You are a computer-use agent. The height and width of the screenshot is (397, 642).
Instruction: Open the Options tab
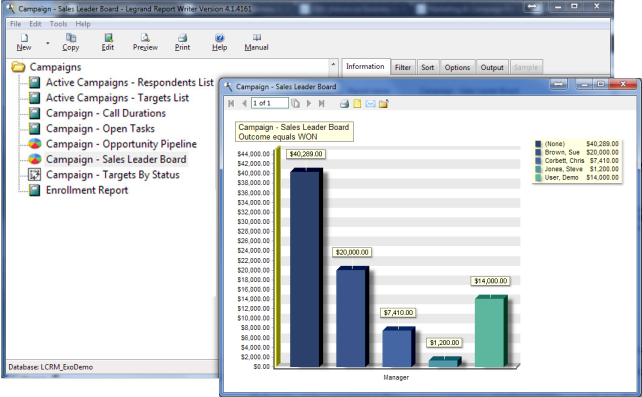tap(457, 68)
